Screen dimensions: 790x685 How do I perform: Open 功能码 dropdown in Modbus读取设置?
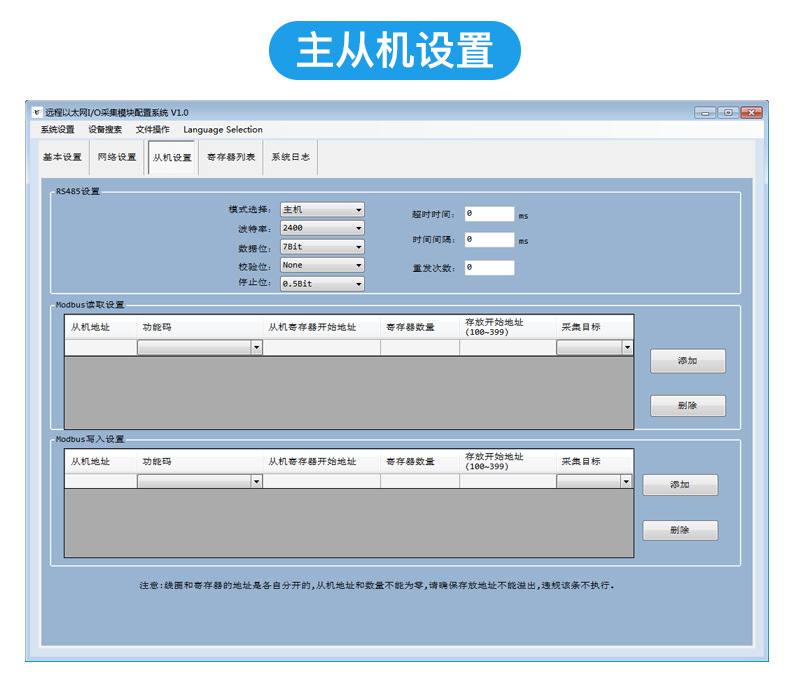click(x=200, y=347)
